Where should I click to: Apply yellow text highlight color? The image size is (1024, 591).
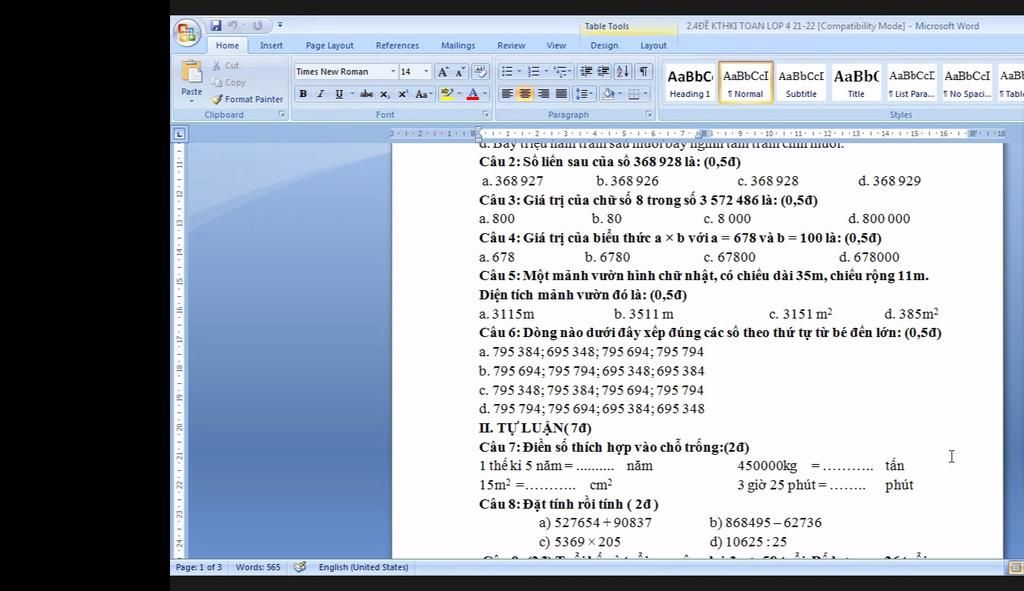(447, 94)
